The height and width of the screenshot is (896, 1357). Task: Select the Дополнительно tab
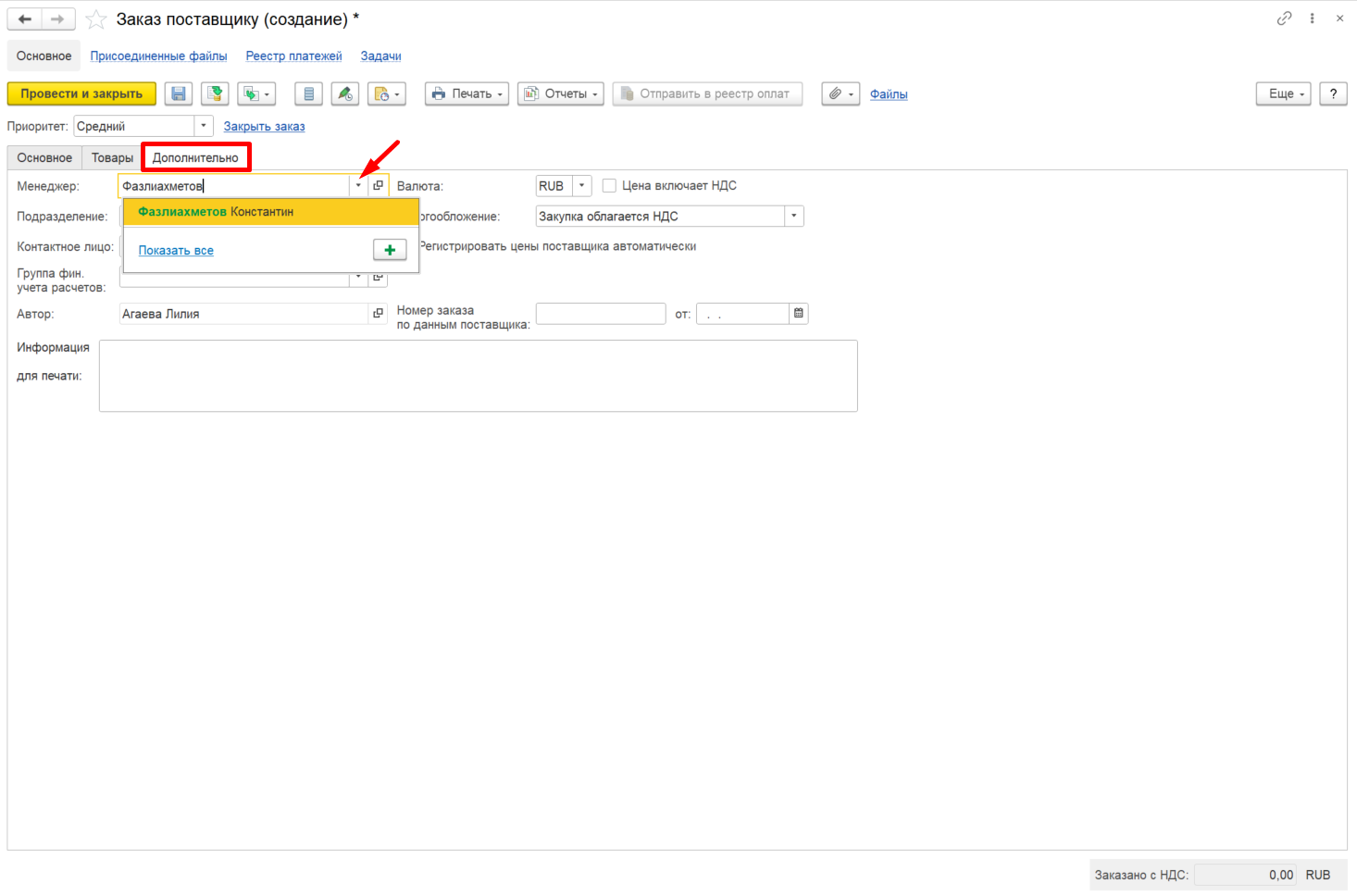point(195,157)
